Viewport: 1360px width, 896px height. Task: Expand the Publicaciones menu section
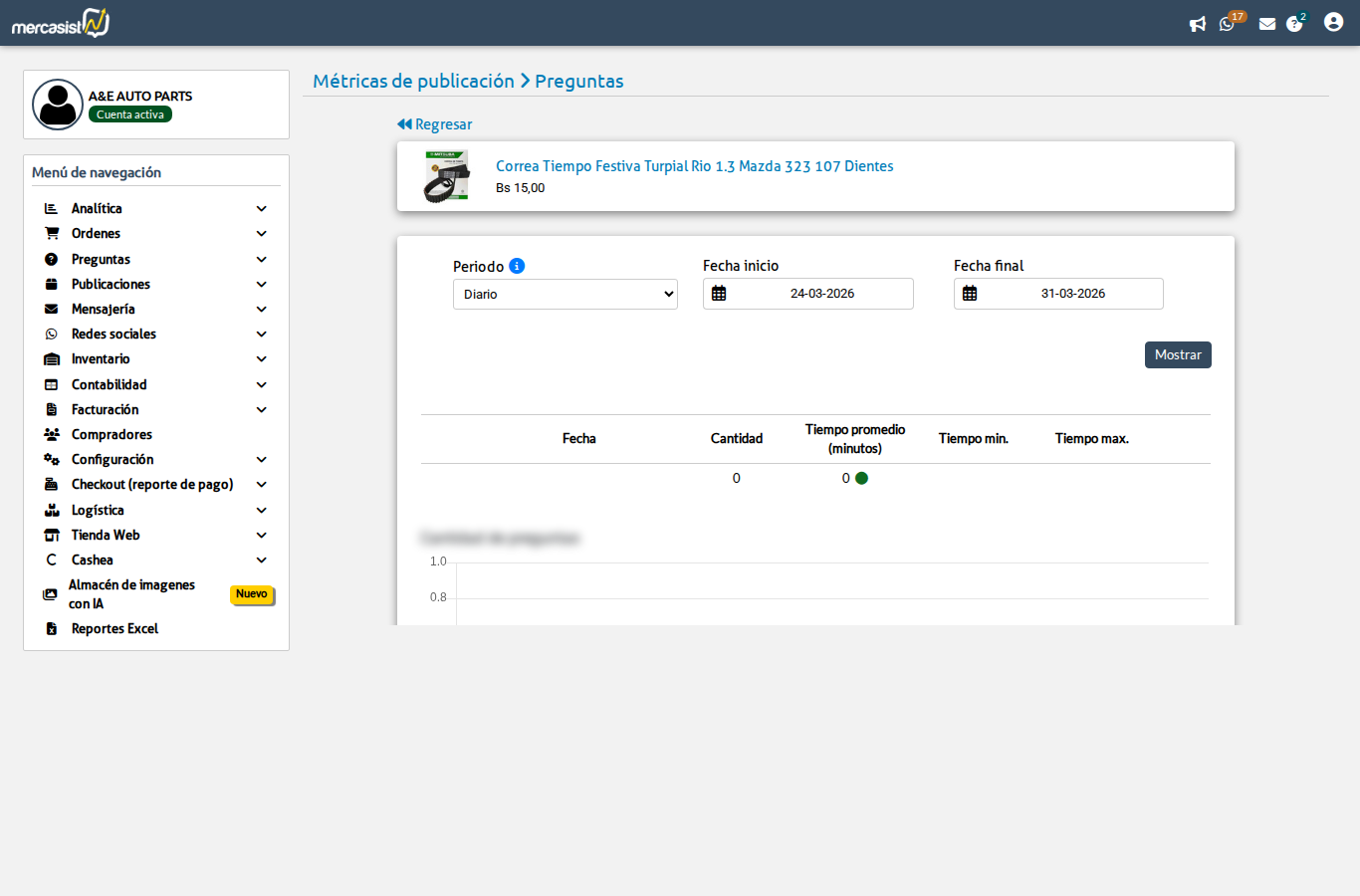coord(156,284)
